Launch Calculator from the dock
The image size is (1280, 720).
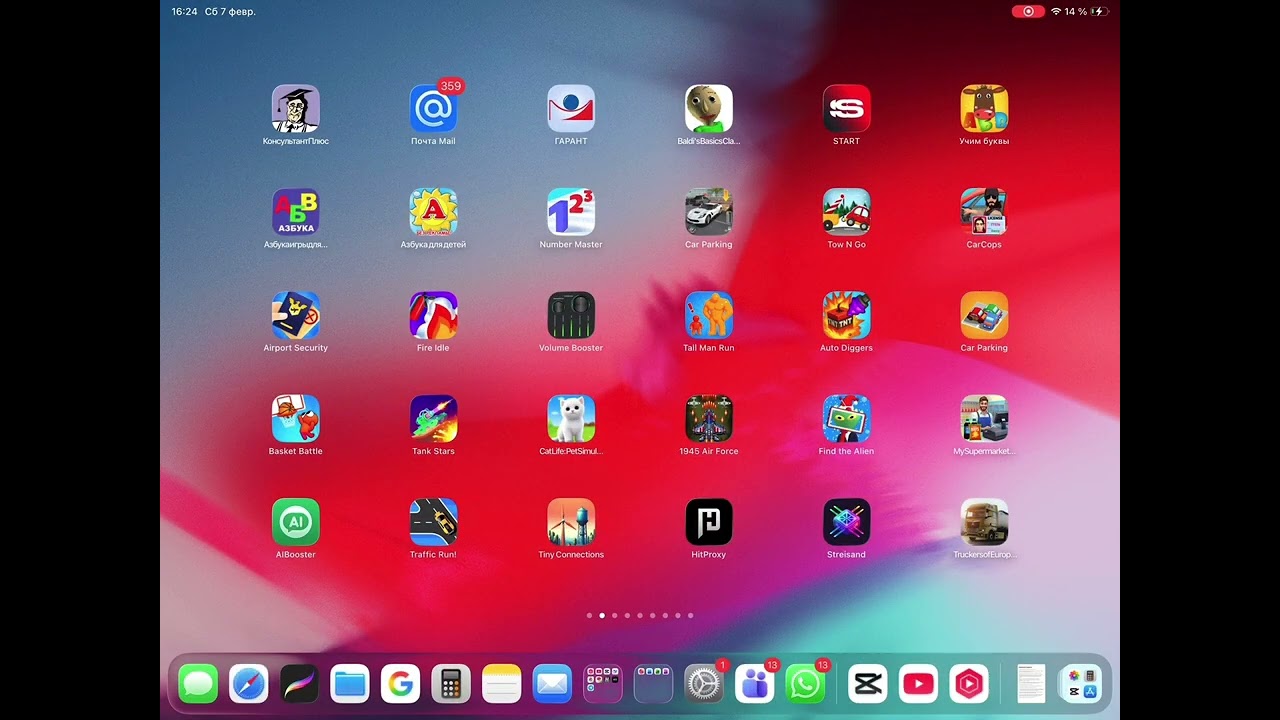tap(451, 684)
